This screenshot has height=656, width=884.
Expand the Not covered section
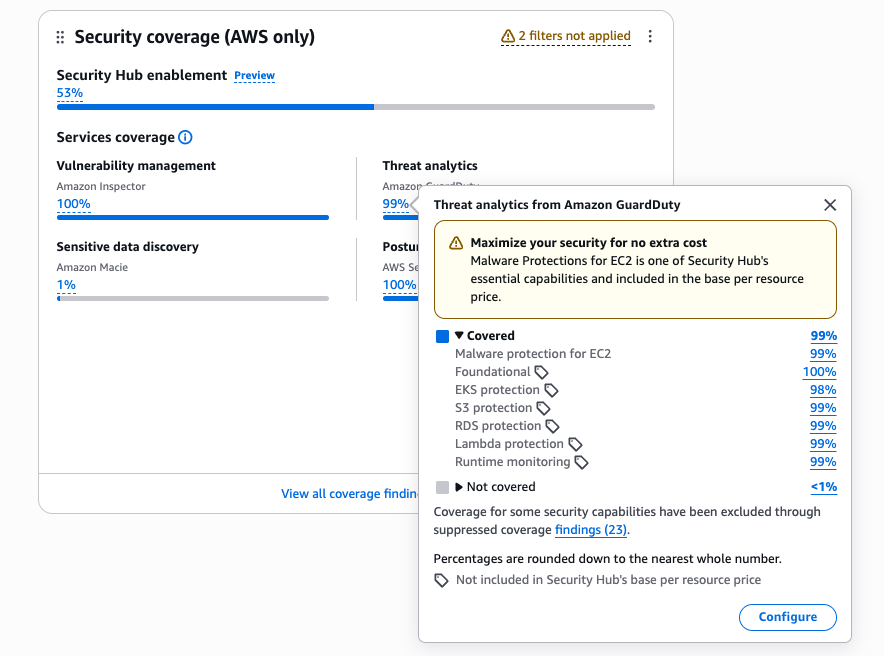(459, 487)
